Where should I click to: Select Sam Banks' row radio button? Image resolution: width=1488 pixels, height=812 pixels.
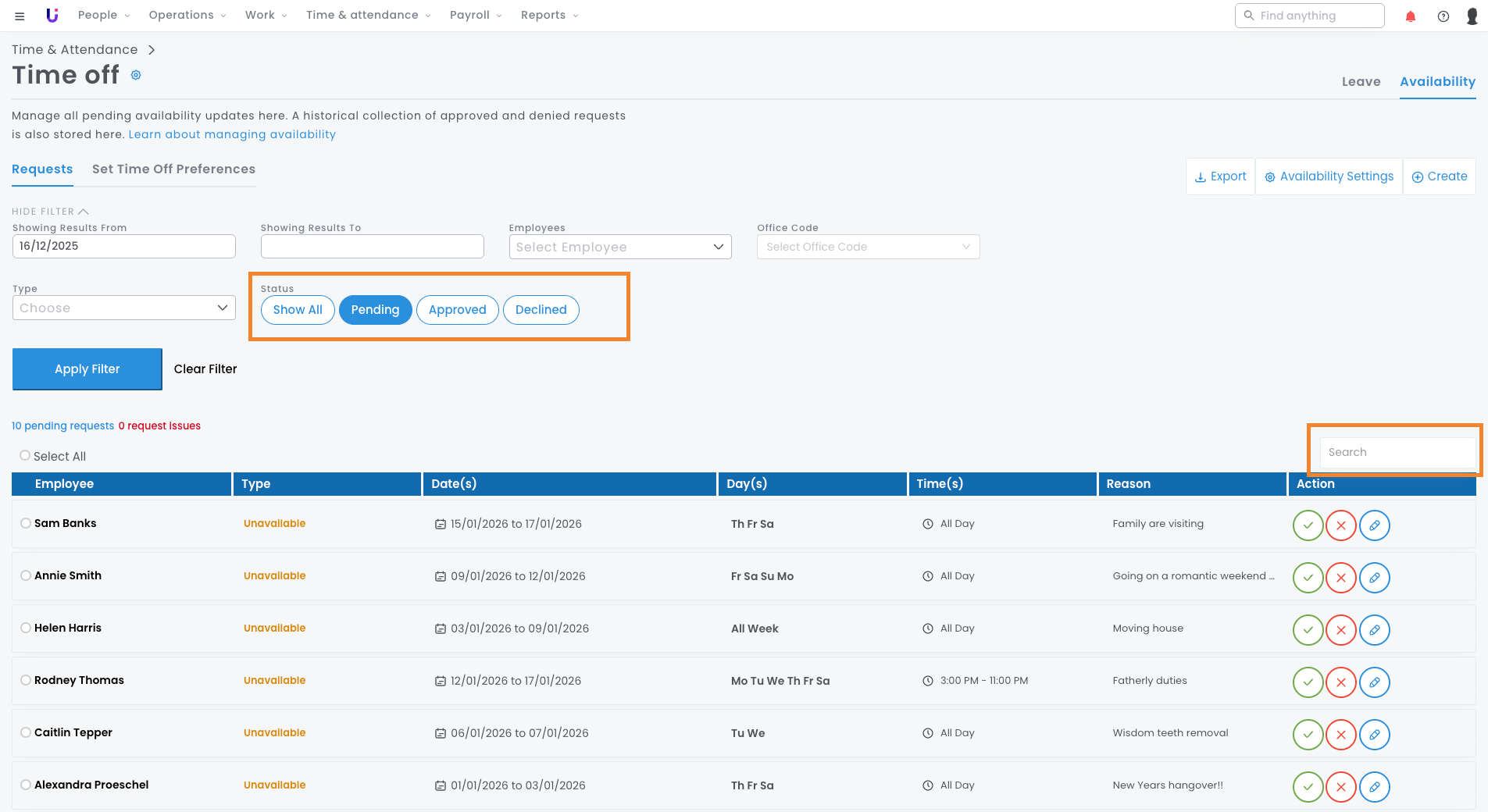pos(26,523)
